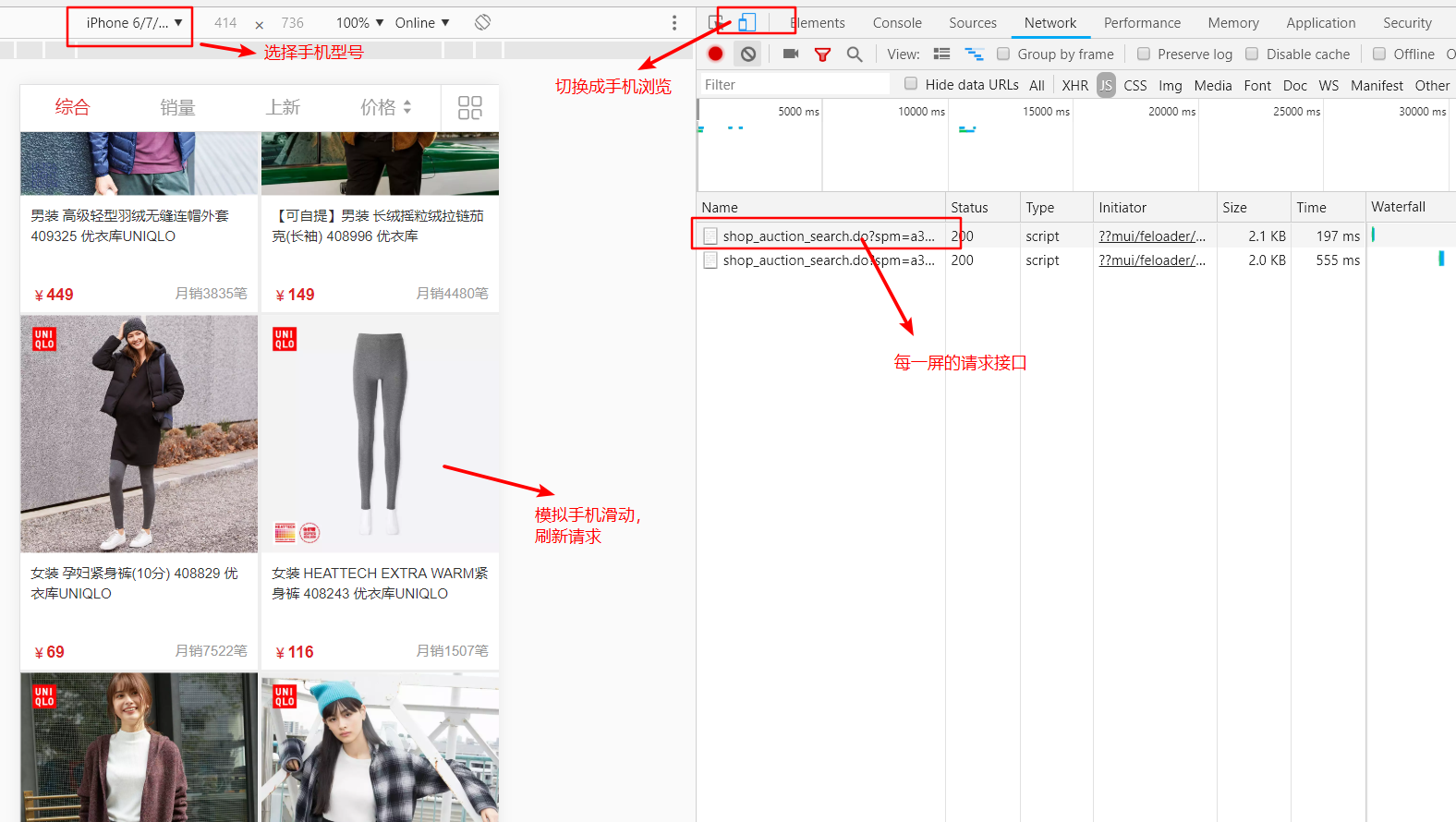
Task: Enable Preserve log checkbox
Action: [1144, 54]
